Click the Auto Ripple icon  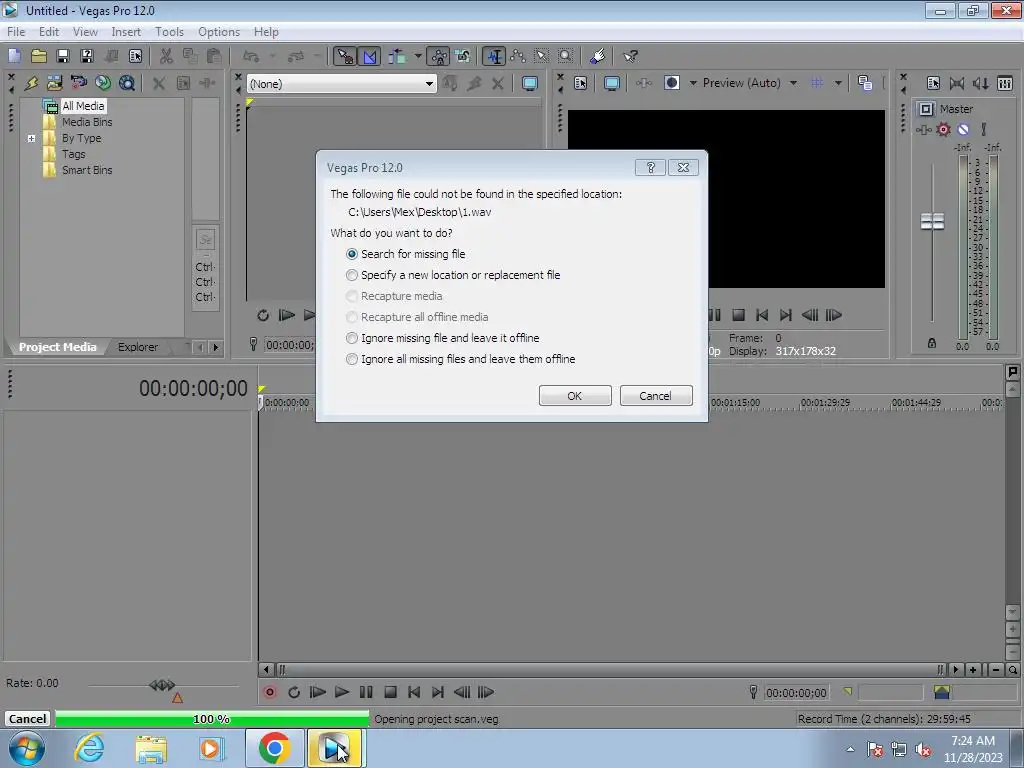[x=398, y=57]
